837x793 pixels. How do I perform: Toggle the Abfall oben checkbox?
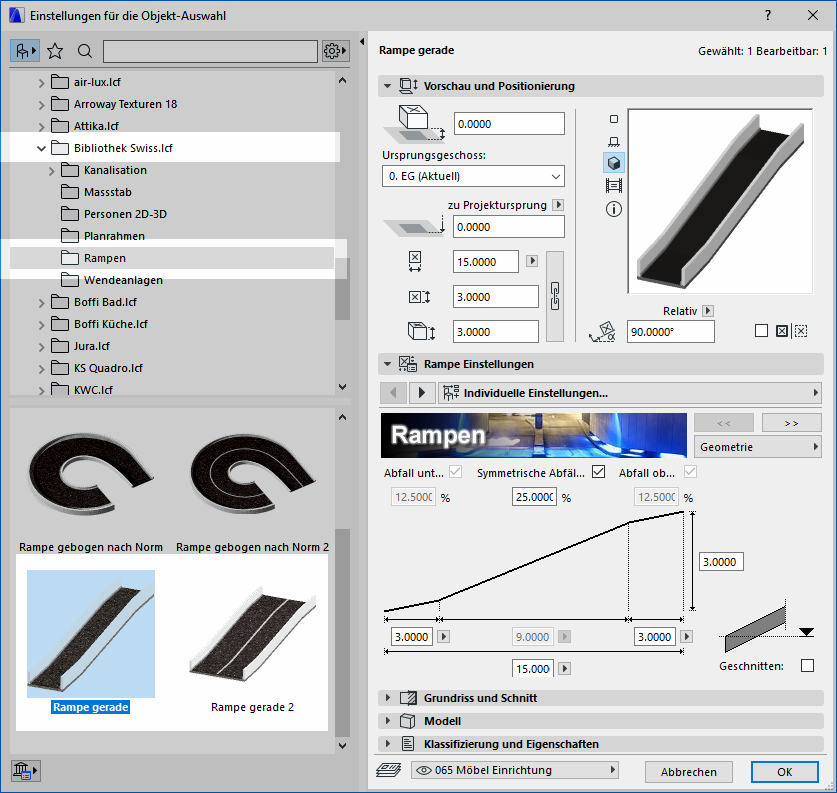[690, 472]
